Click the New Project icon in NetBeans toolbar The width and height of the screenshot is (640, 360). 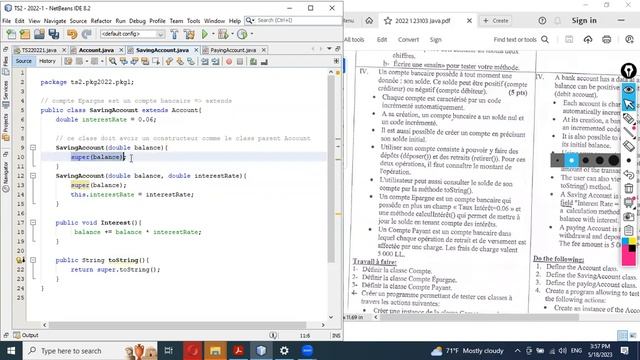tap(25, 34)
